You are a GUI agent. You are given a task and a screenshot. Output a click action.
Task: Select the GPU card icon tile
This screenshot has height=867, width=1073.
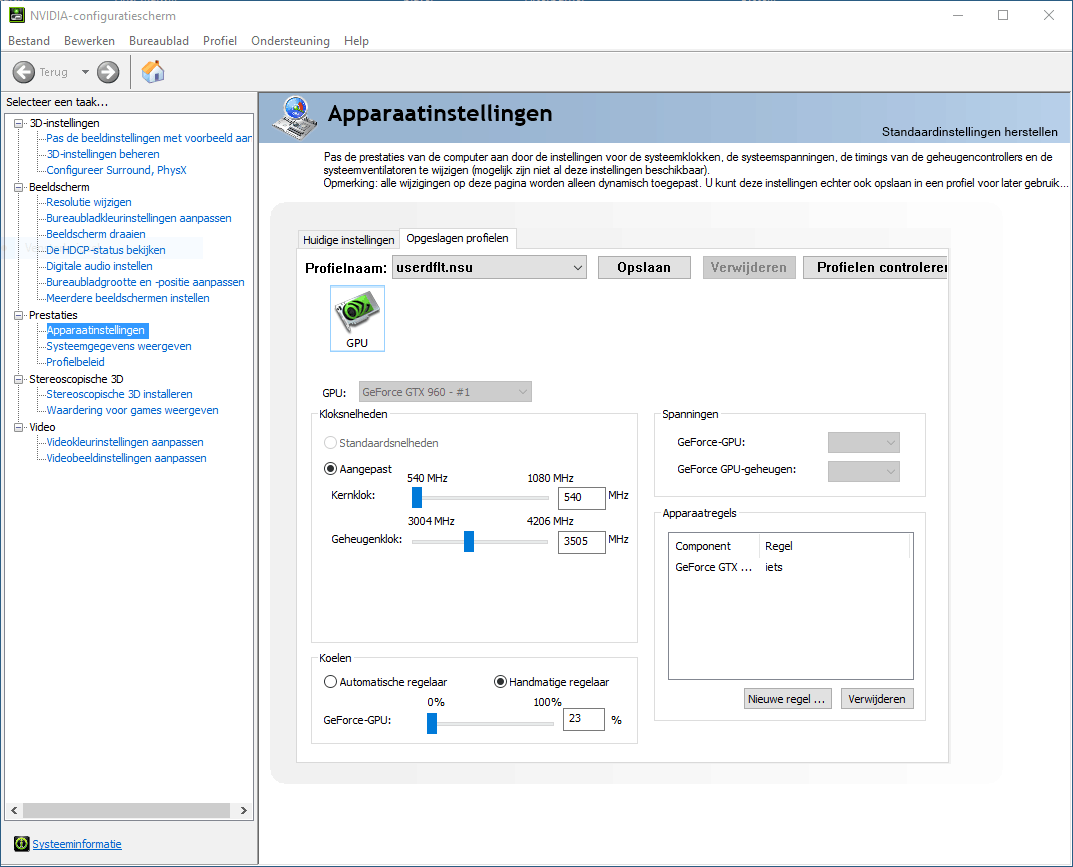pos(357,318)
